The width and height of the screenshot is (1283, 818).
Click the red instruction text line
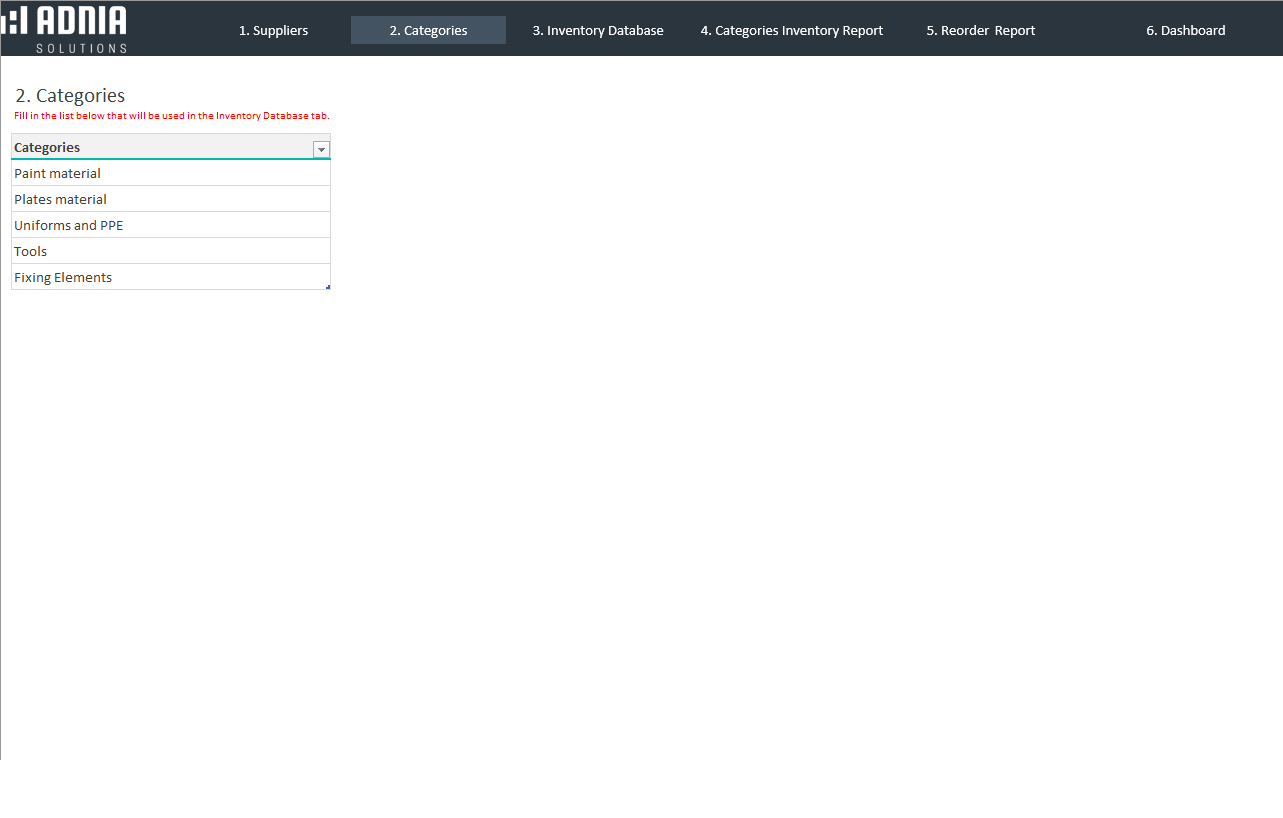click(171, 116)
